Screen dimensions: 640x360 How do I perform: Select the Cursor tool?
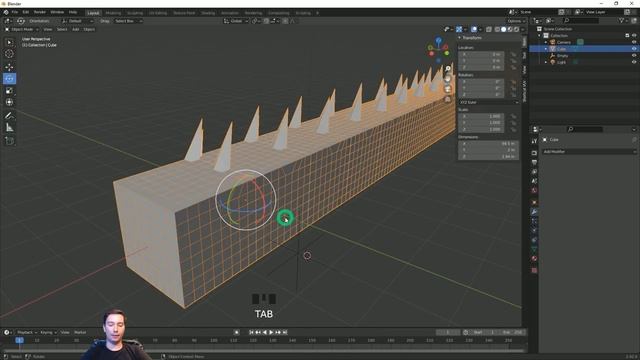(9, 54)
